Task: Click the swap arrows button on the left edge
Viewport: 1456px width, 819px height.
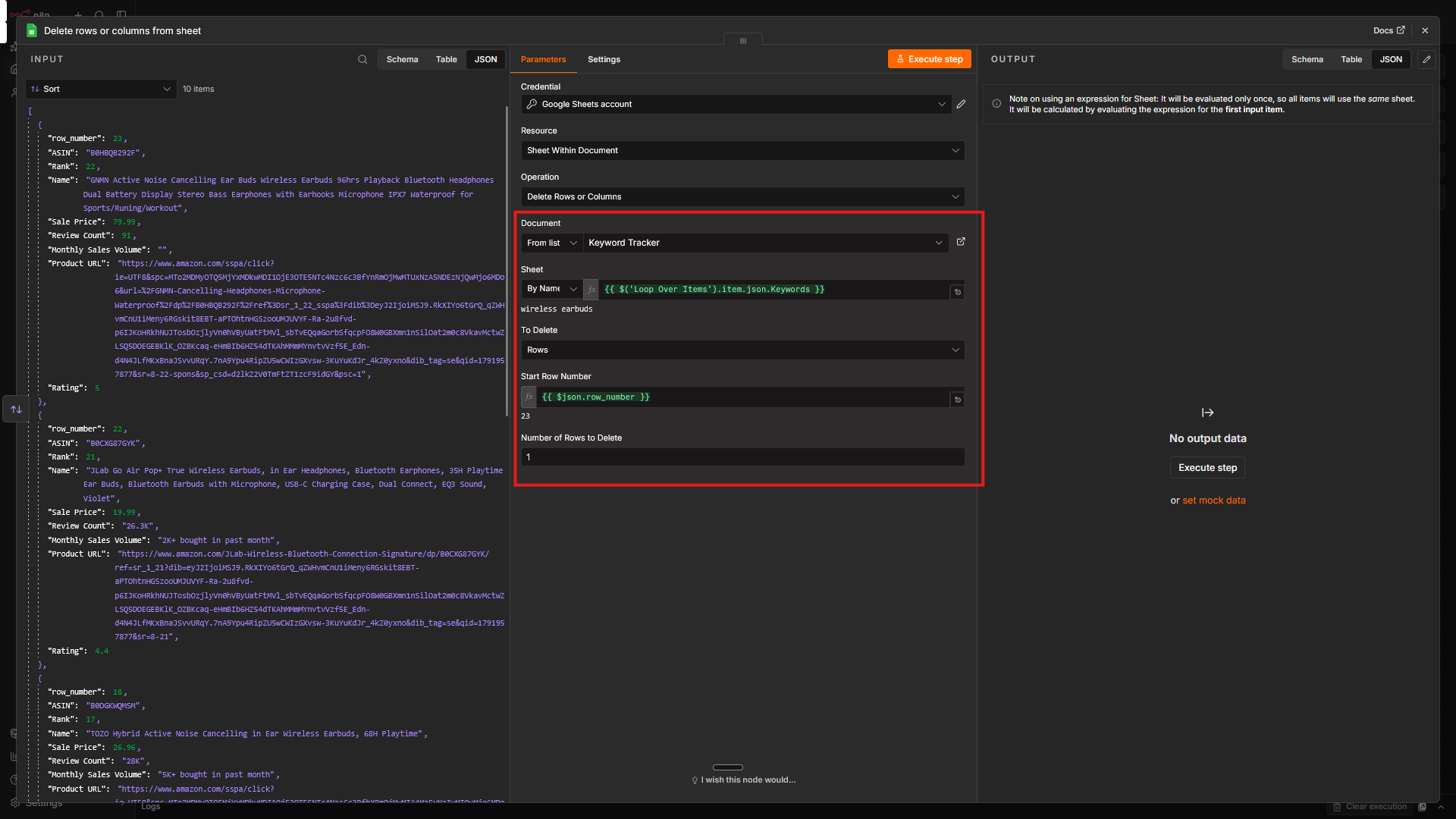Action: point(16,409)
